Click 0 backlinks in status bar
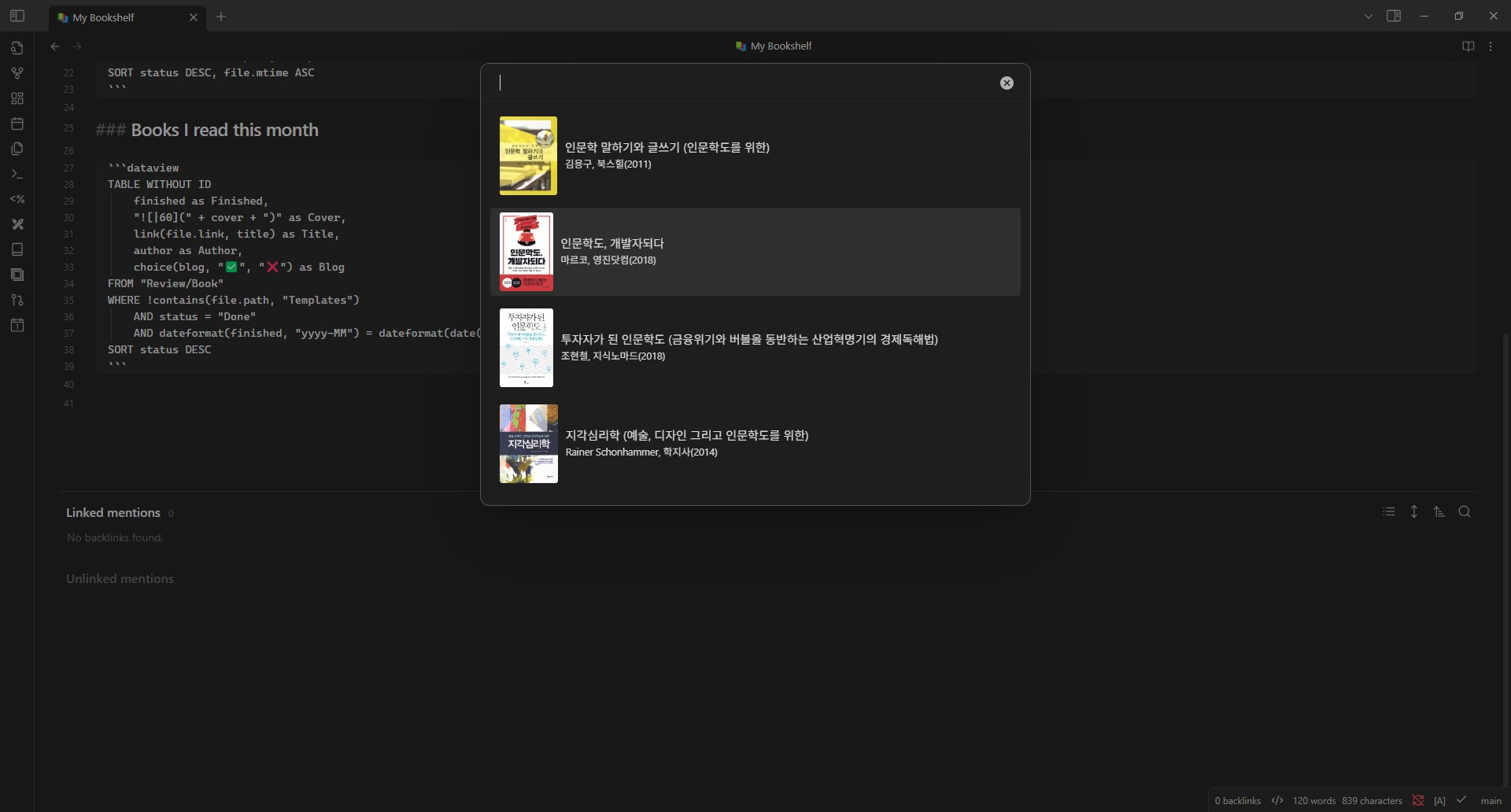 pyautogui.click(x=1237, y=801)
